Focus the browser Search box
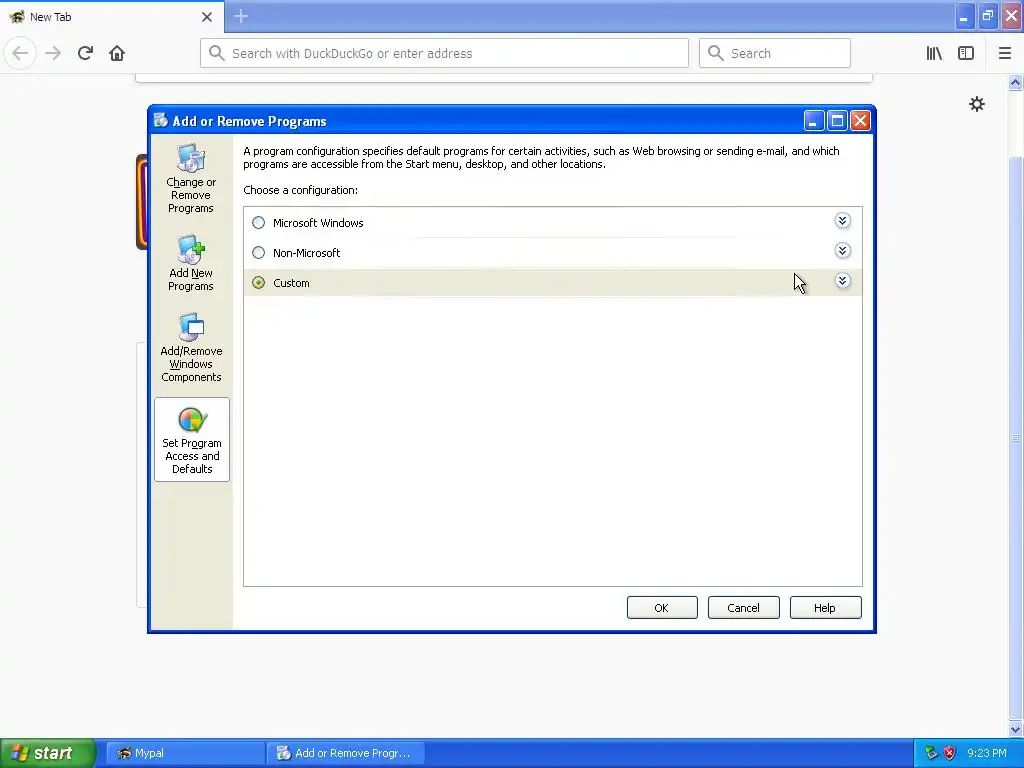This screenshot has height=768, width=1024. click(x=775, y=53)
